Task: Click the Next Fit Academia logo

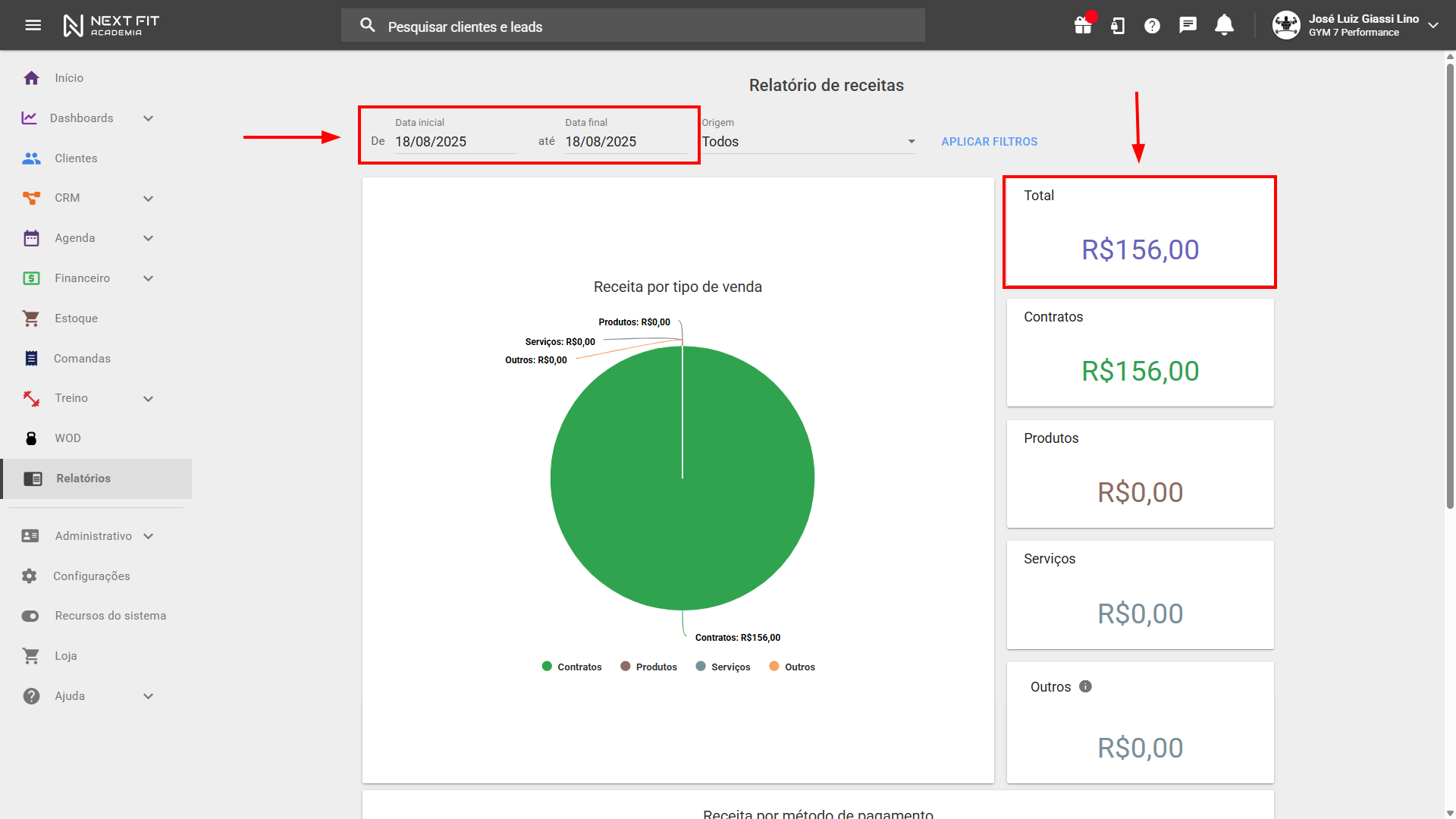Action: coord(111,25)
